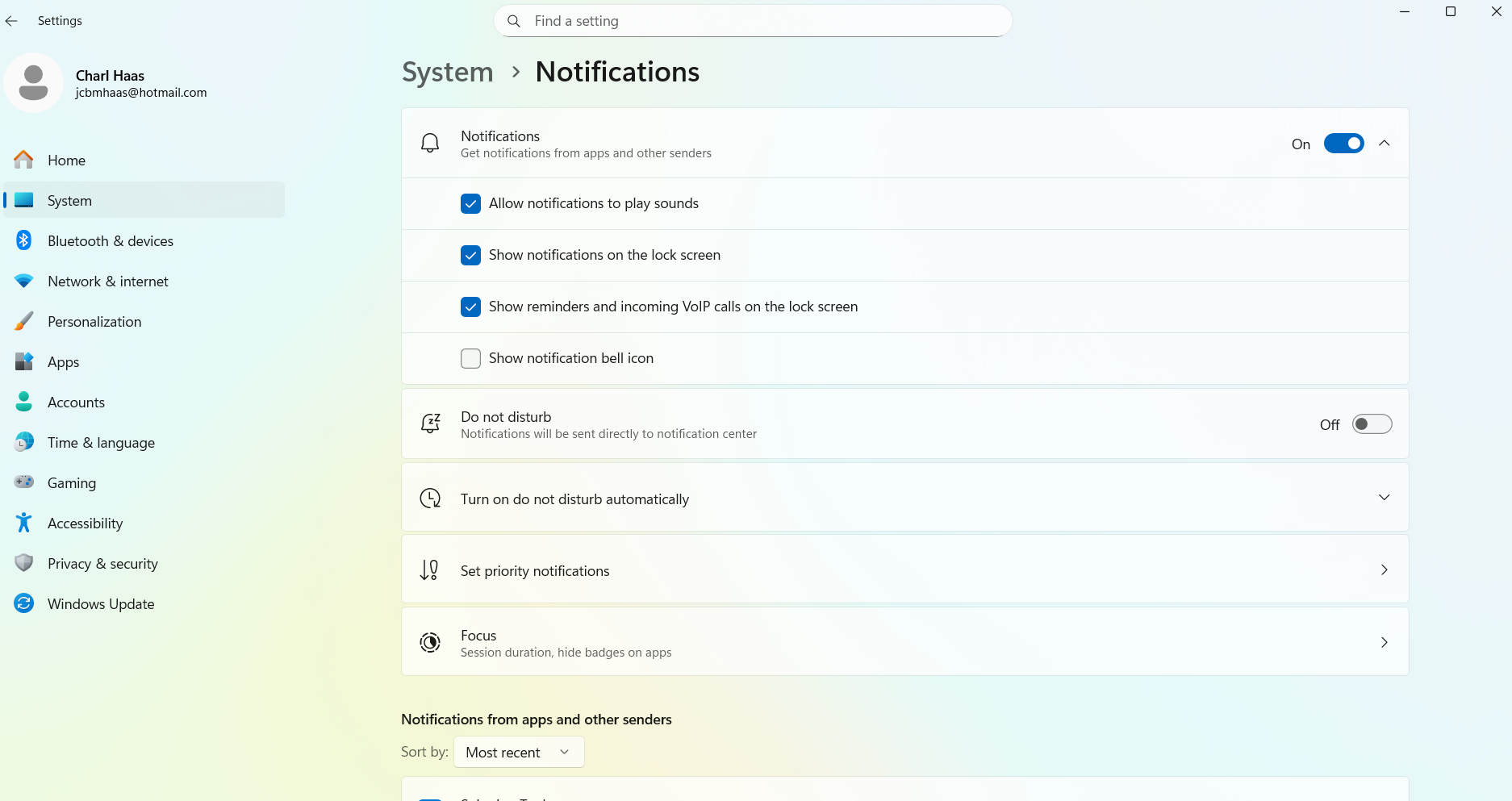Image resolution: width=1512 pixels, height=801 pixels.
Task: Open Set priority notifications
Action: click(905, 569)
